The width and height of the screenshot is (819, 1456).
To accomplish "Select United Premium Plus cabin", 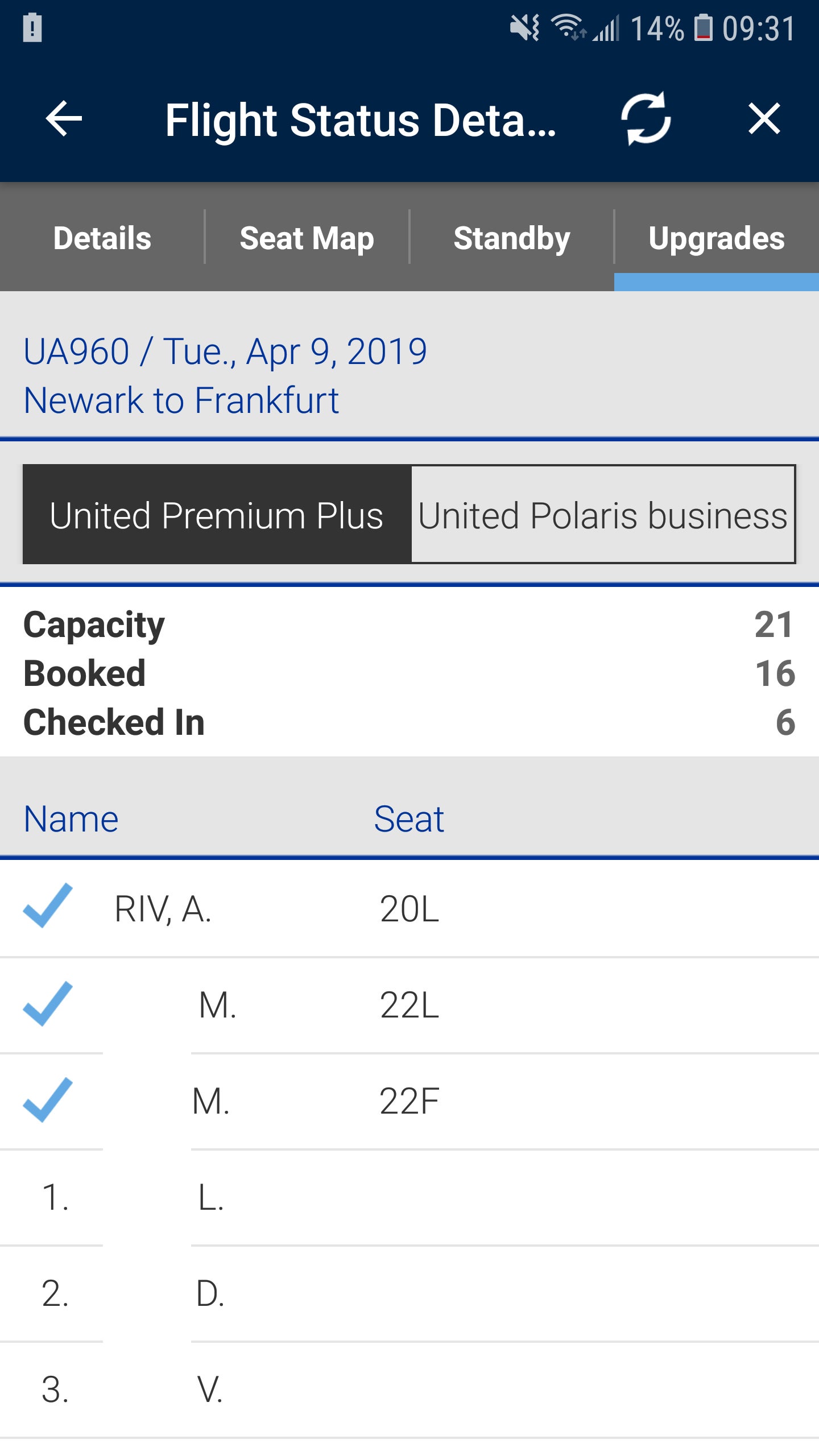I will click(217, 515).
